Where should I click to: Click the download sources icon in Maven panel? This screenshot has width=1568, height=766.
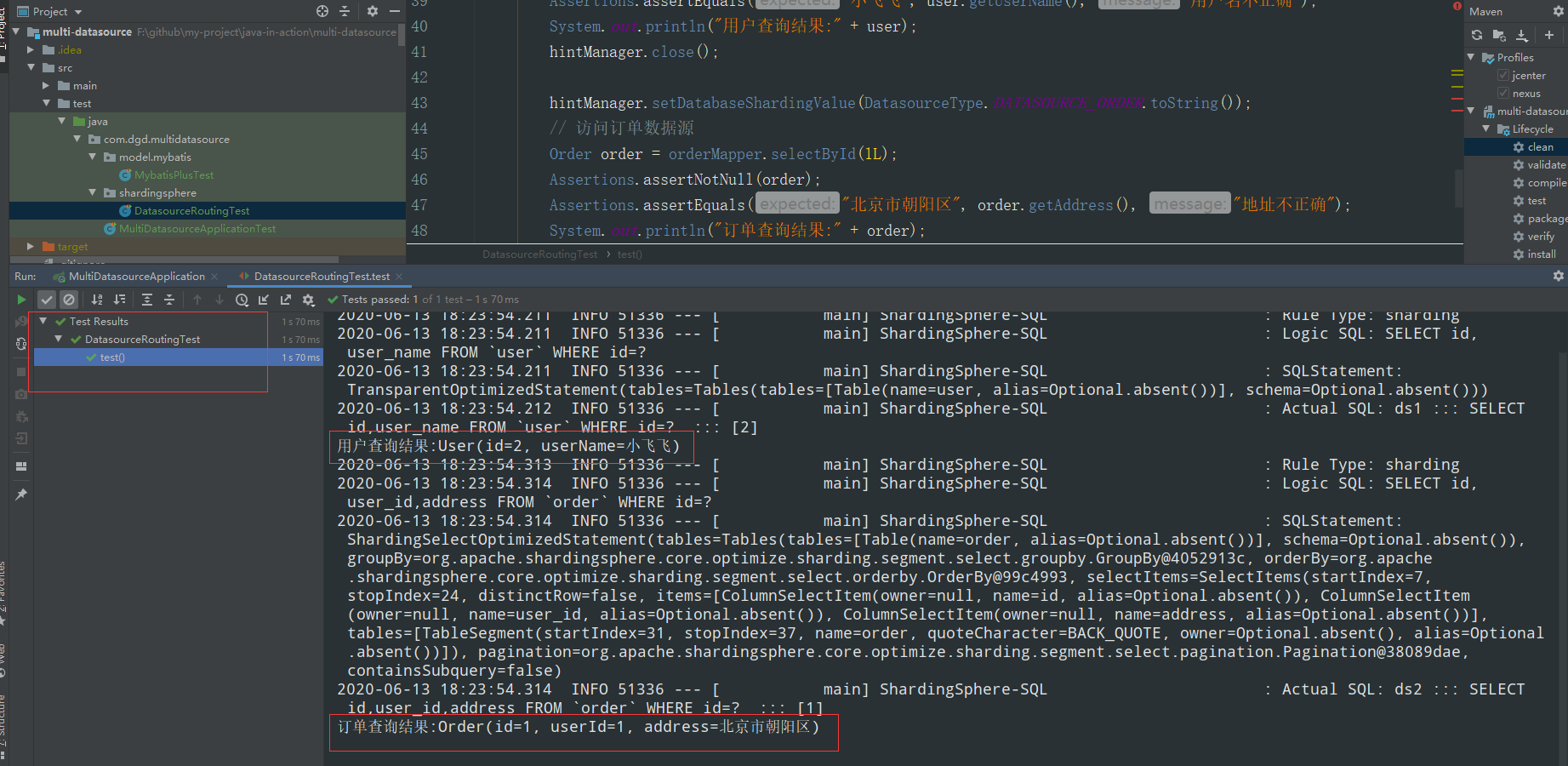[x=1521, y=35]
